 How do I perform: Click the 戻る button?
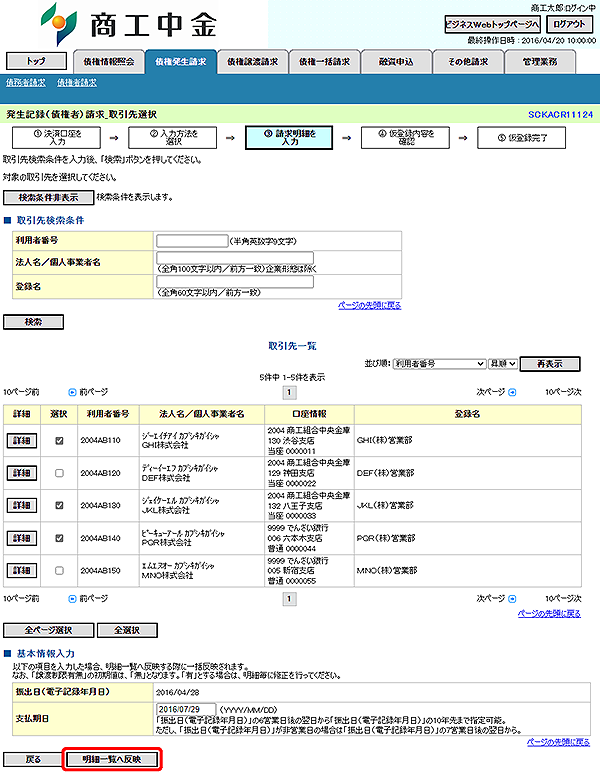(x=34, y=759)
